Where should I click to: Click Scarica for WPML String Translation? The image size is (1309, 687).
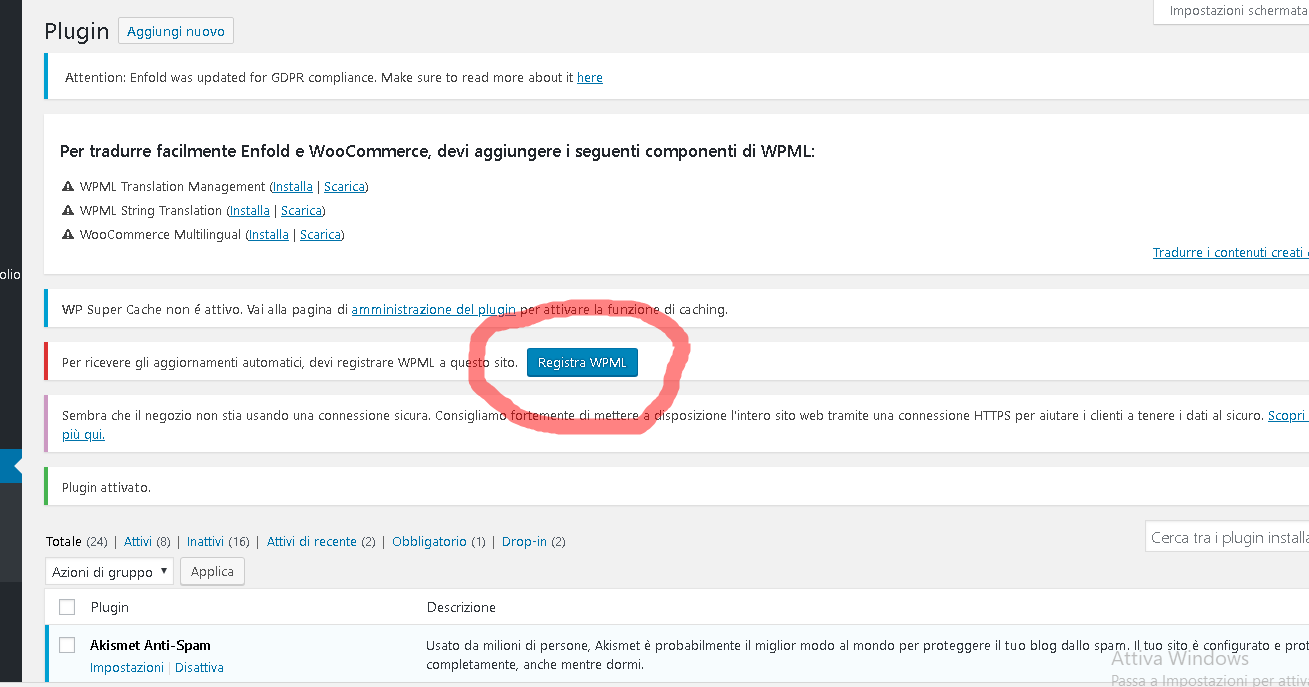[x=301, y=210]
